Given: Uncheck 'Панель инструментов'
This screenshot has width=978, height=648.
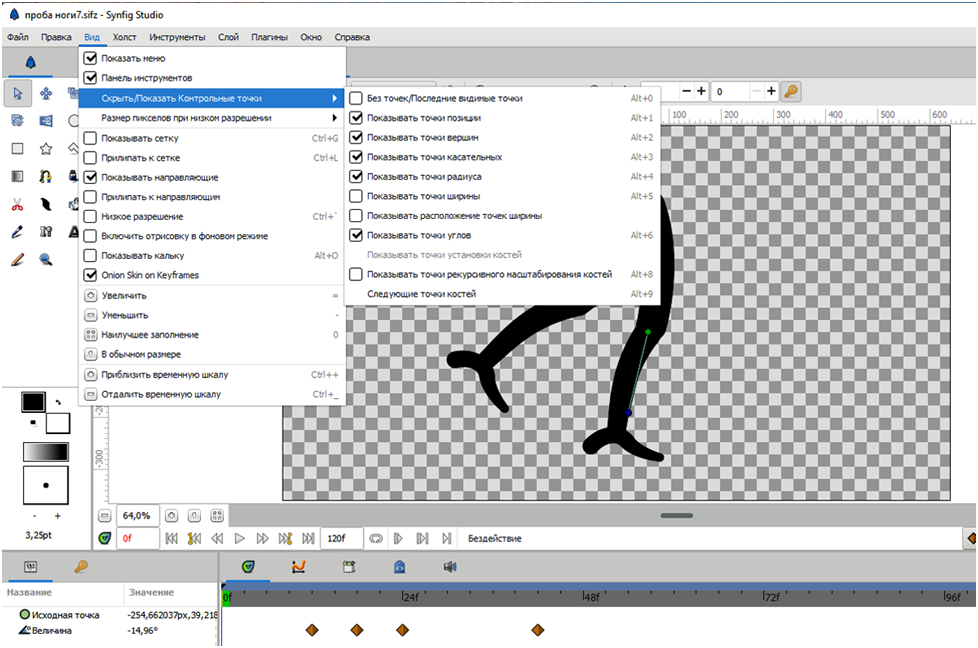Looking at the screenshot, I should [90, 78].
